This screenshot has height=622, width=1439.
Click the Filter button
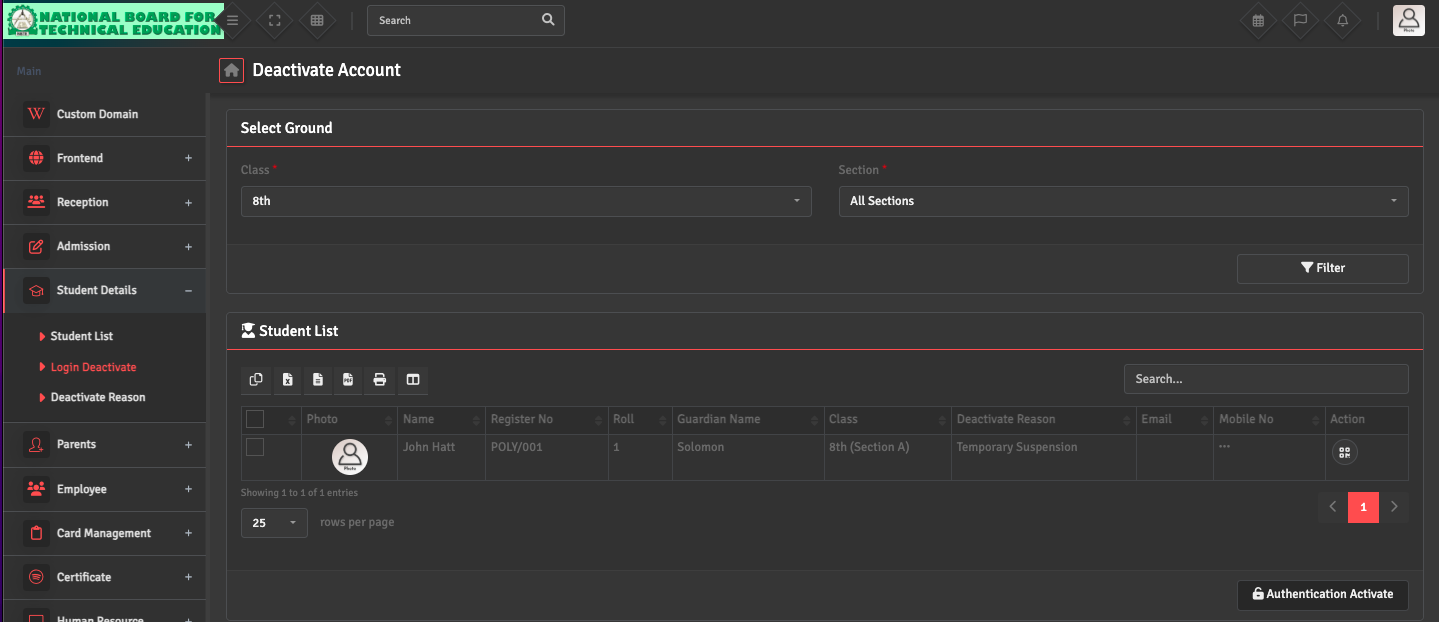pos(1322,268)
